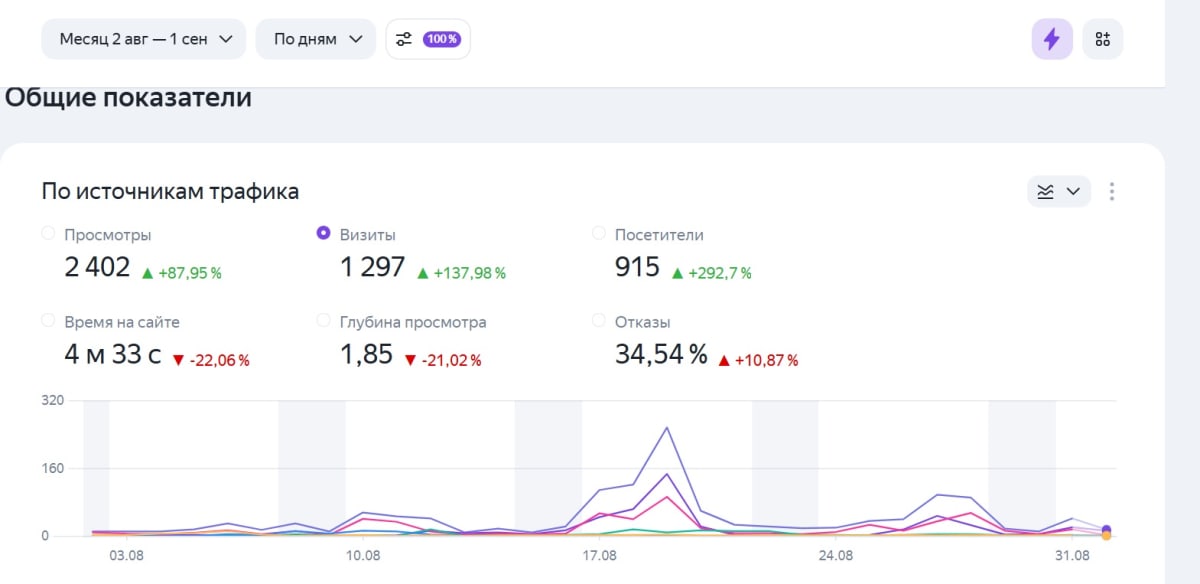Expand the По дням grouping dropdown

pyautogui.click(x=316, y=40)
